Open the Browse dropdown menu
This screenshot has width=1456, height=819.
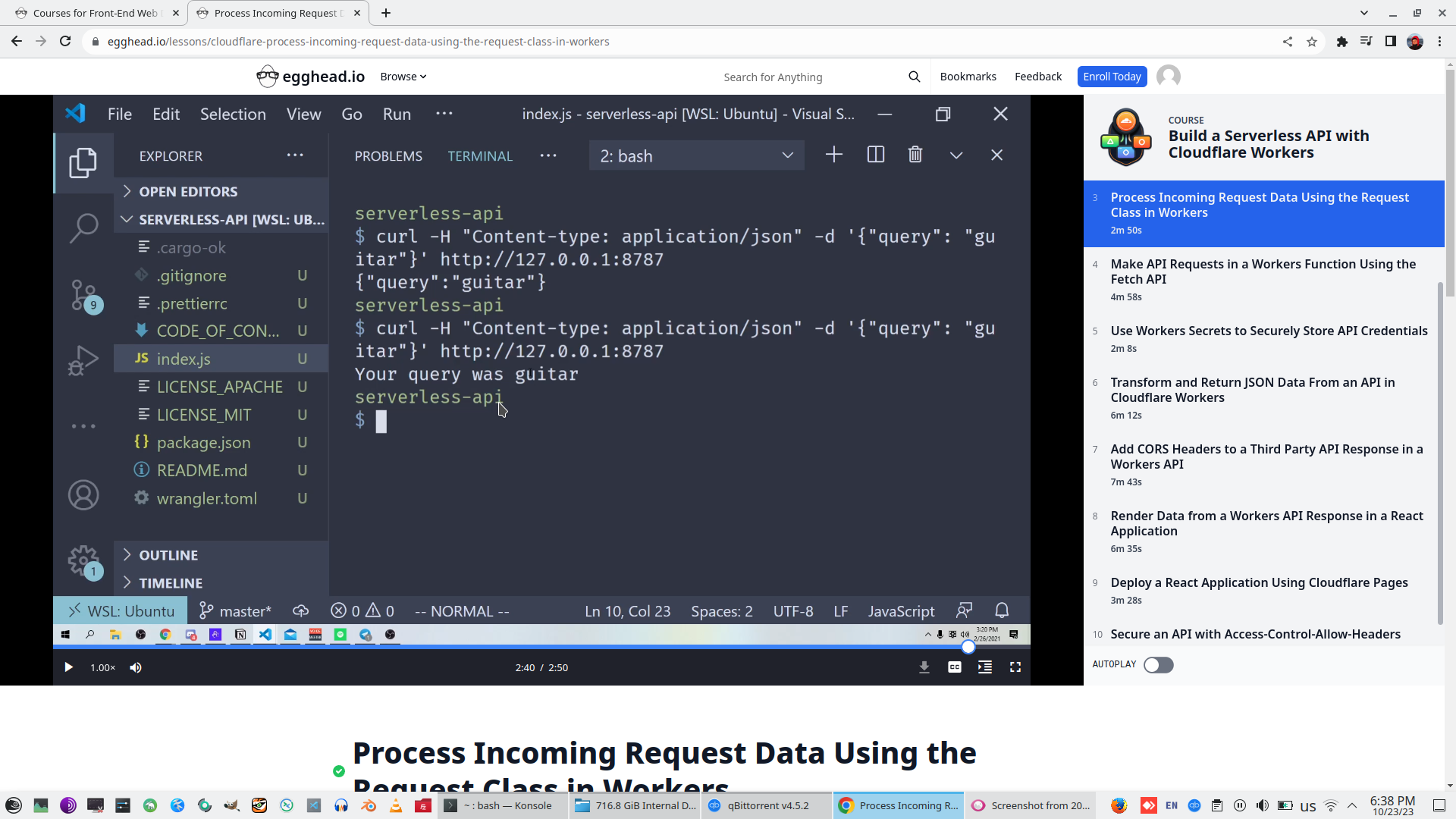click(403, 77)
